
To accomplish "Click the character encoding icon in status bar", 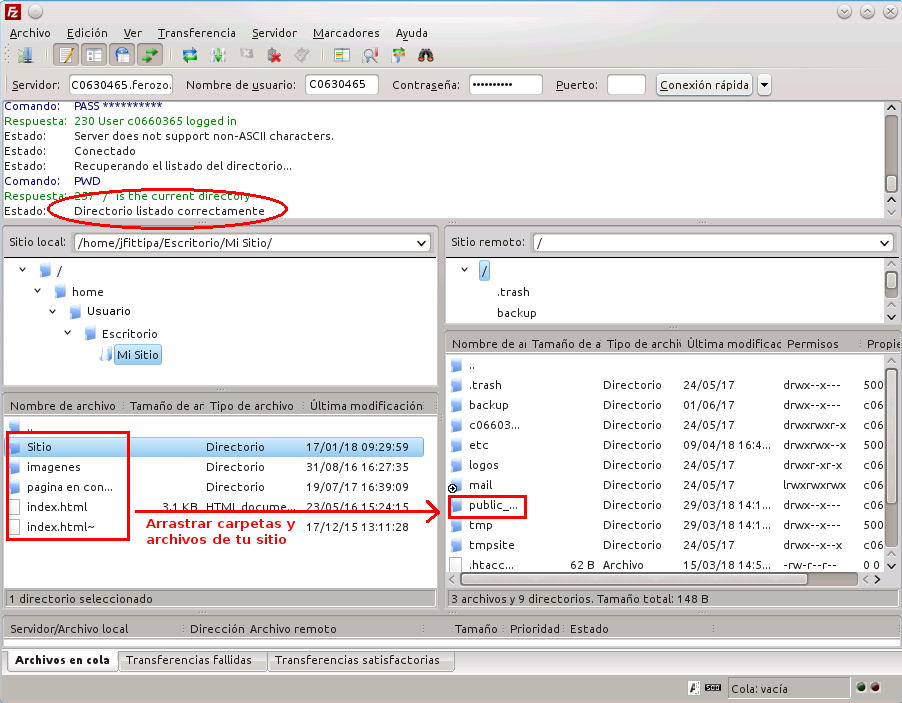I will coord(694,687).
